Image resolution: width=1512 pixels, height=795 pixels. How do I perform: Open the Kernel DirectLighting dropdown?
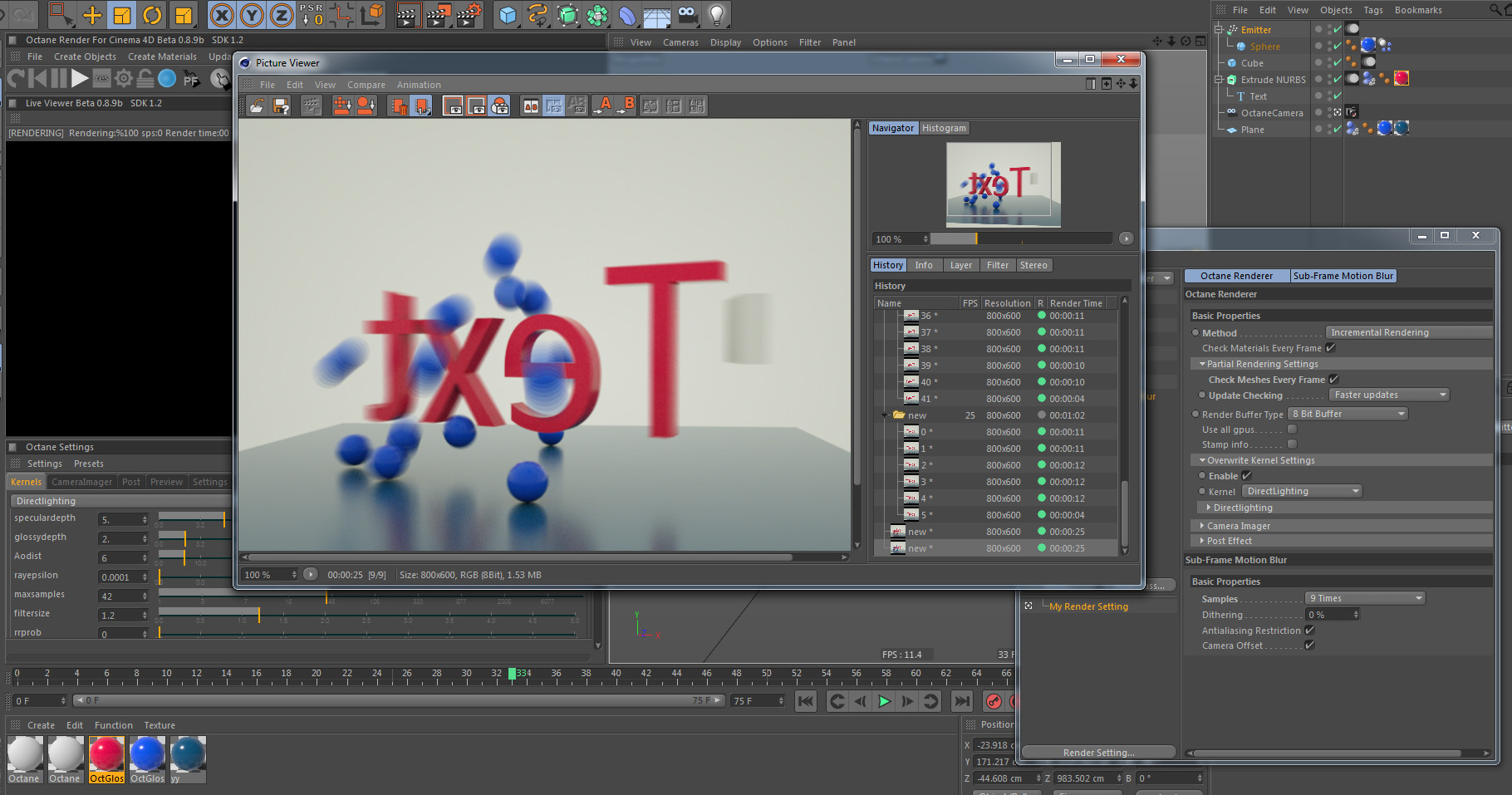coord(1302,491)
